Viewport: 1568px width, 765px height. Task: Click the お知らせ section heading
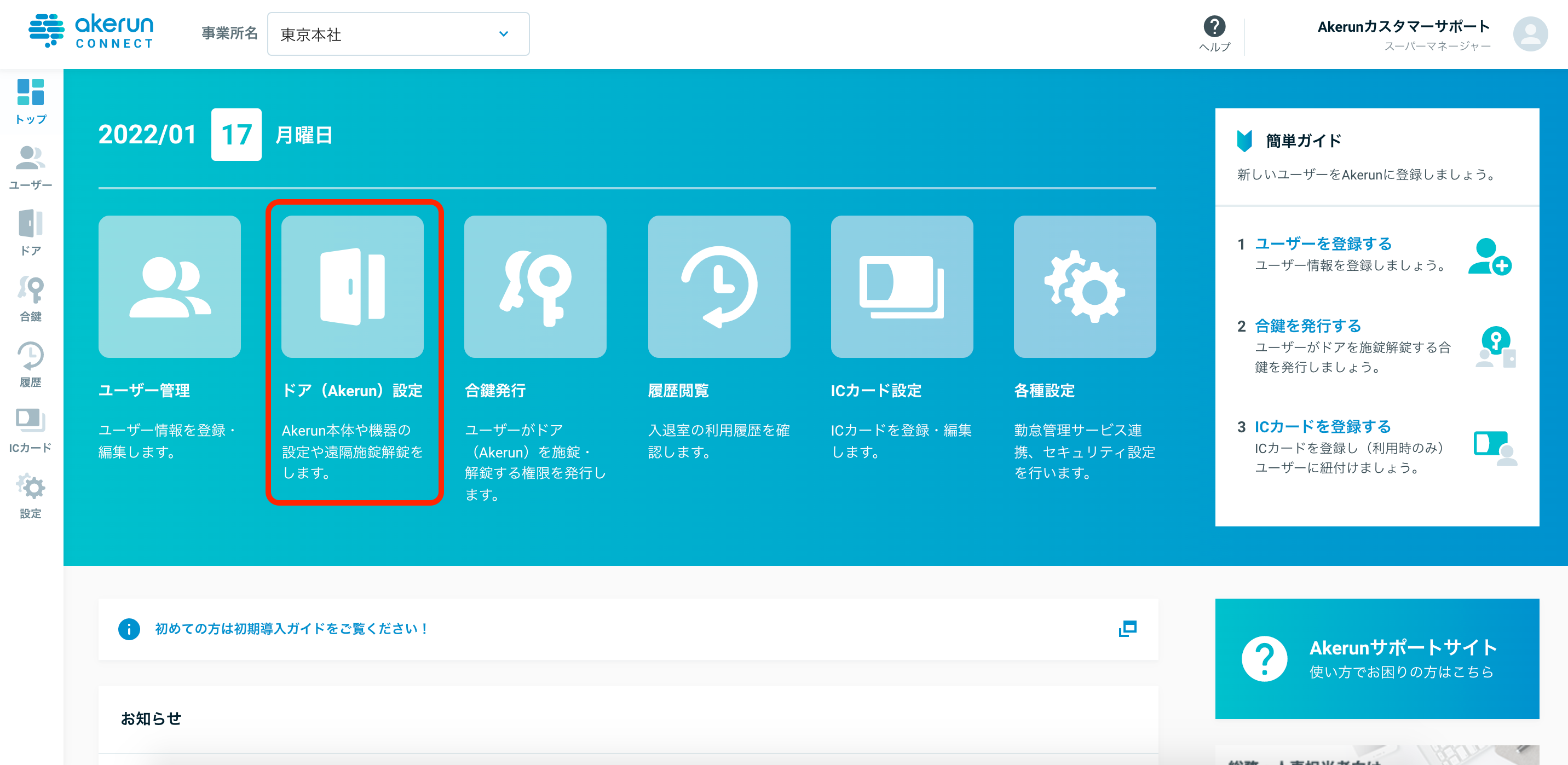point(152,718)
